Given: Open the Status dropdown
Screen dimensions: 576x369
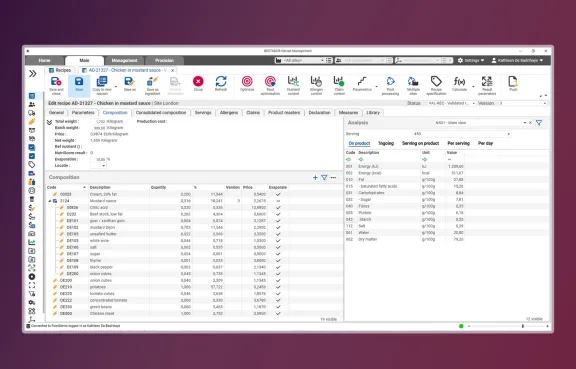Looking at the screenshot, I should (451, 103).
